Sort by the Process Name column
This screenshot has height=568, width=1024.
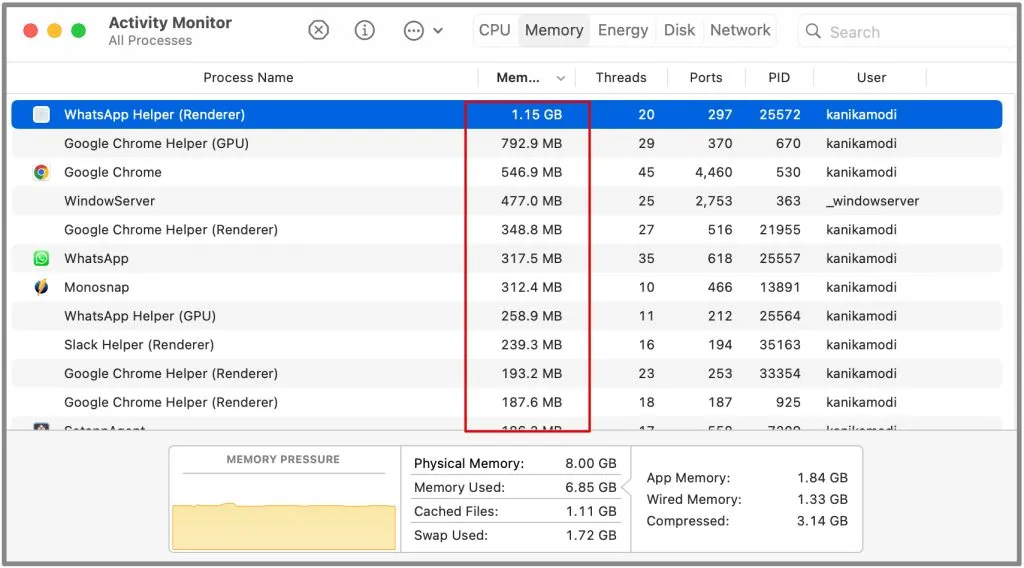pos(248,78)
